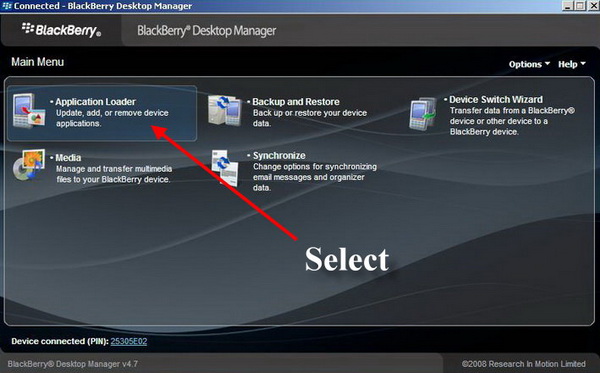Click 'Update, add, or remove device applications' text

point(112,118)
